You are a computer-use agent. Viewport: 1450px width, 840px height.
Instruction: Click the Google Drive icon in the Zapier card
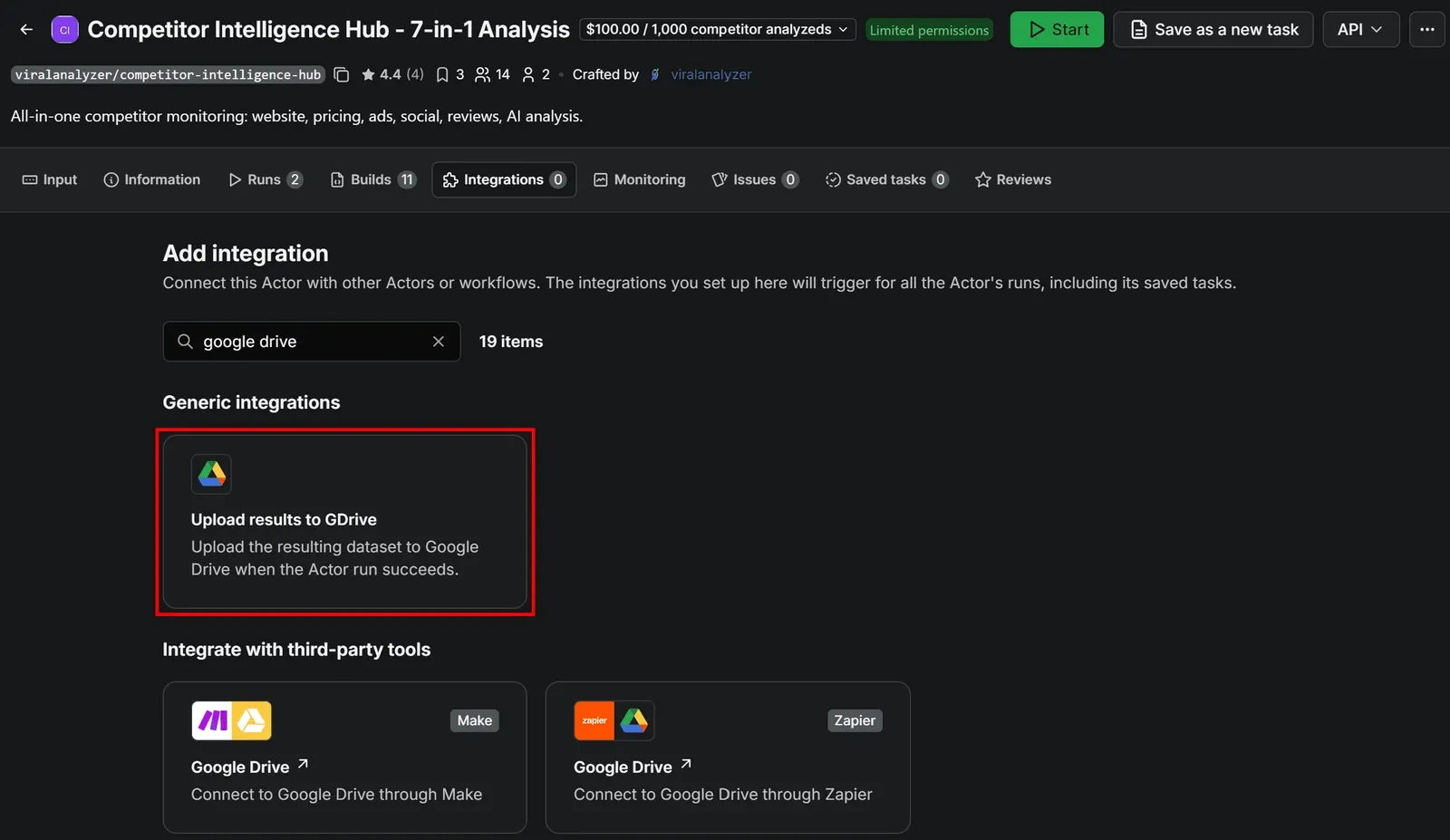tap(634, 721)
